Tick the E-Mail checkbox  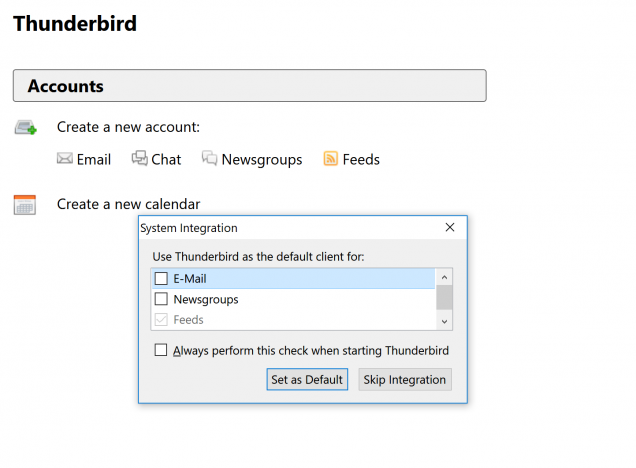click(x=161, y=279)
